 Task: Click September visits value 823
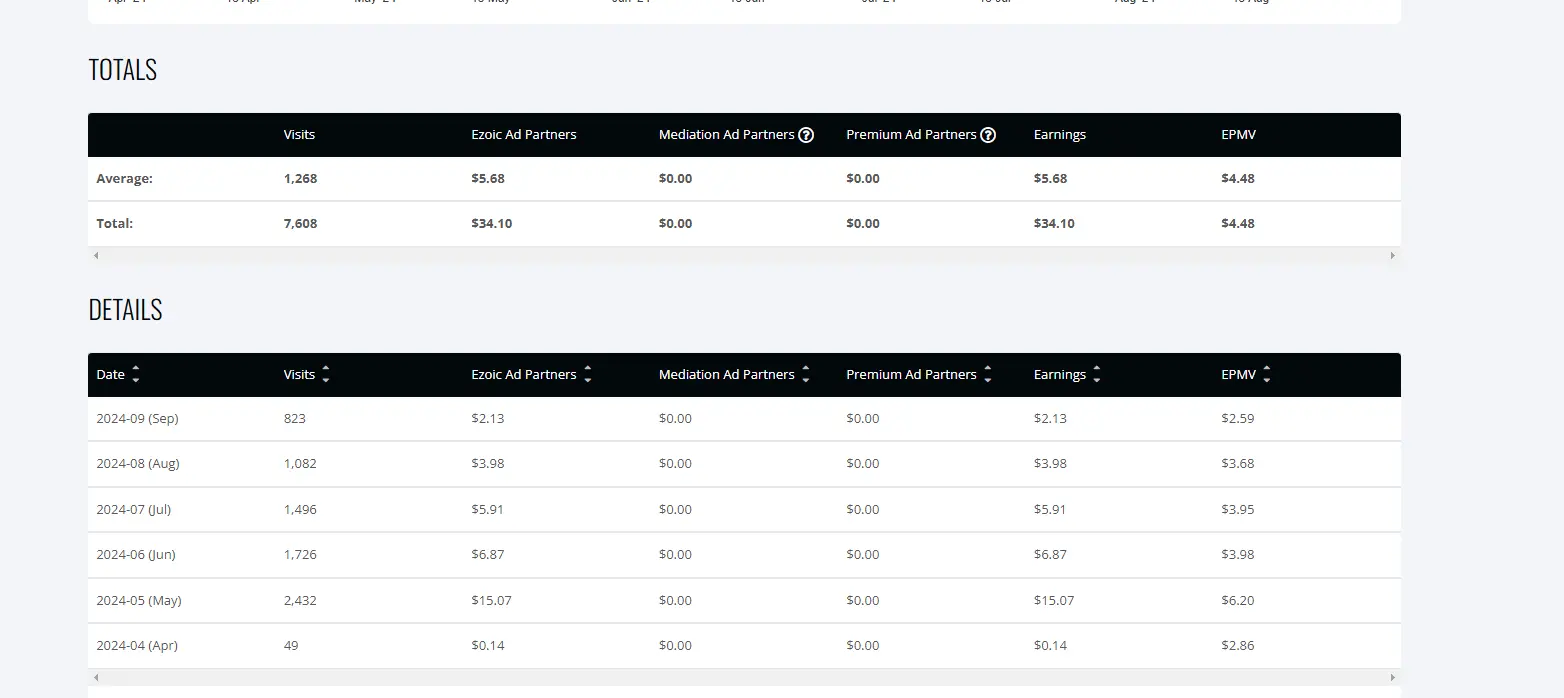click(x=295, y=419)
